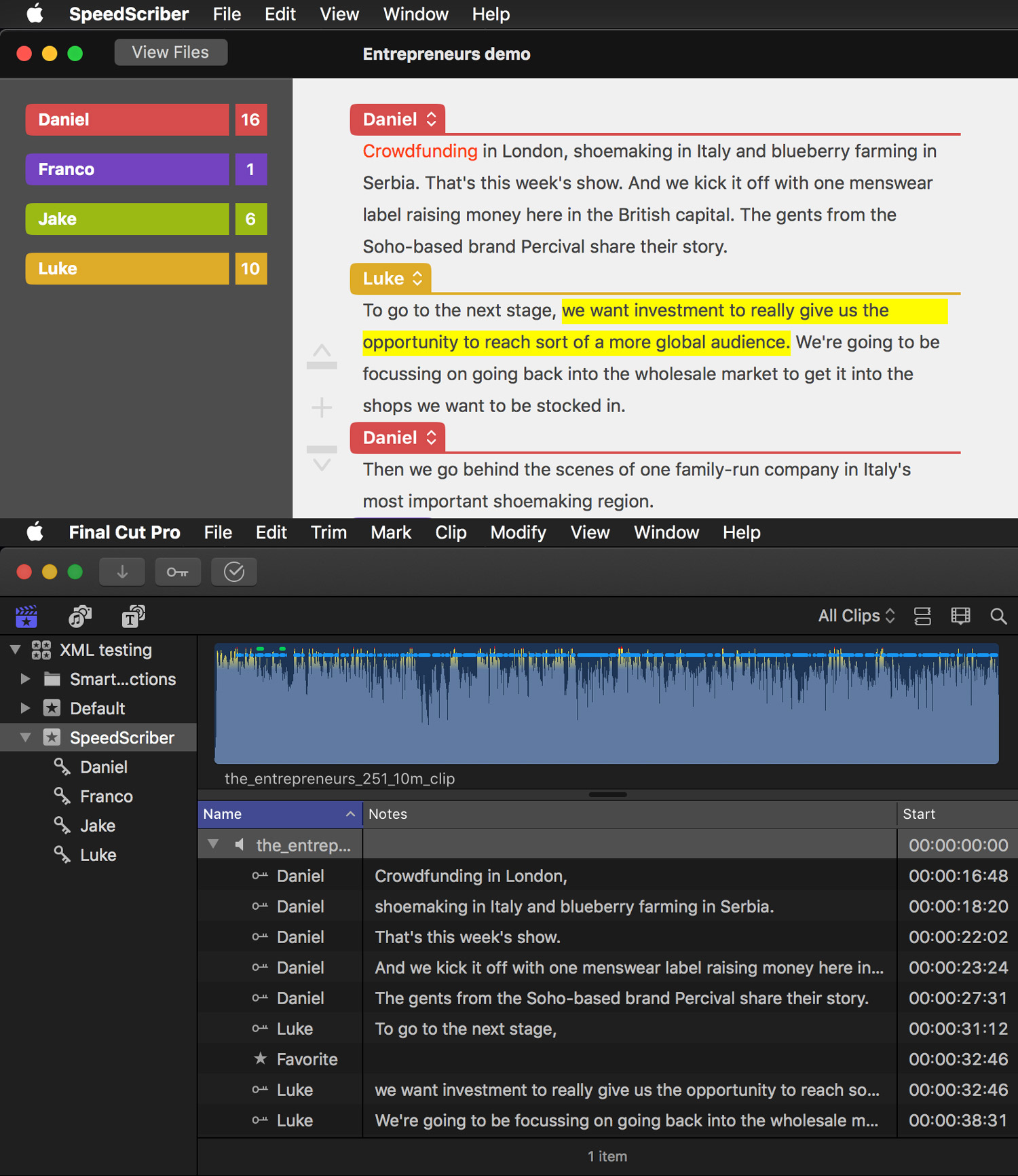Select the Luke keyword collection in sidebar
The image size is (1018, 1176).
98,855
